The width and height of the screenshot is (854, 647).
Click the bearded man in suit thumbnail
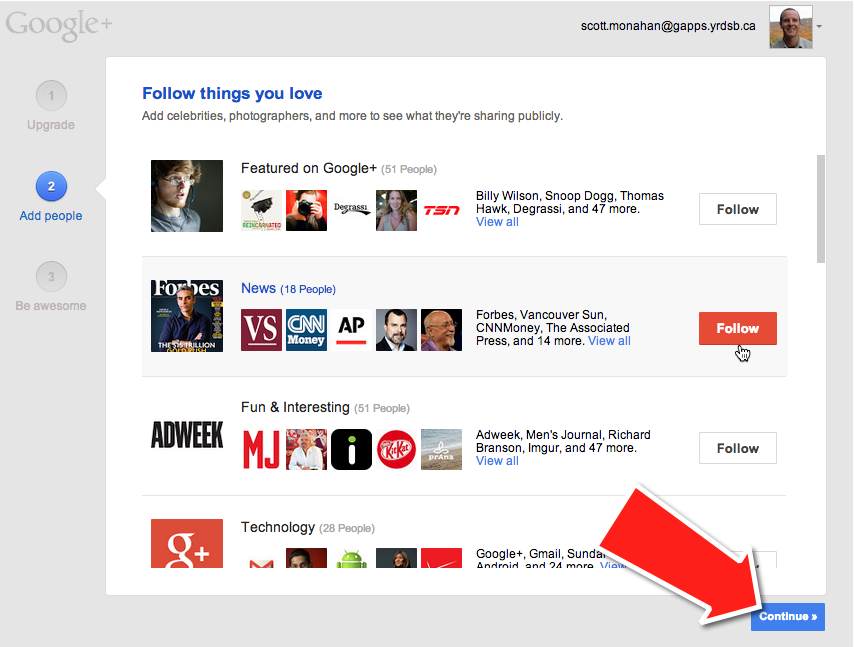click(396, 330)
